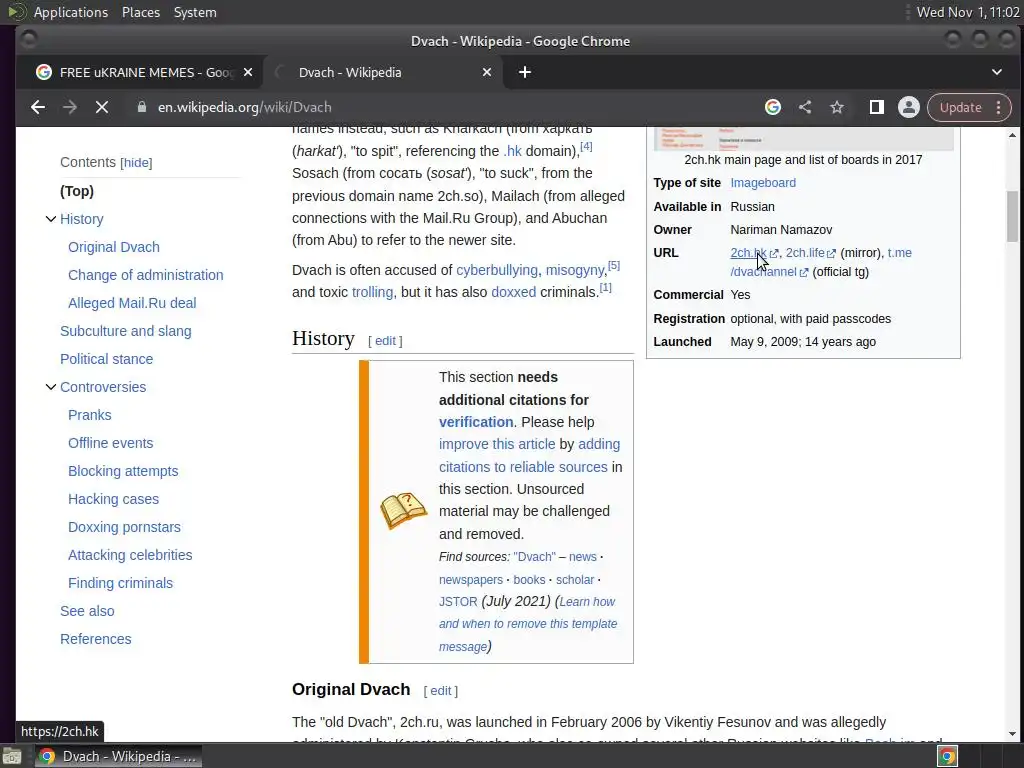Viewport: 1024px width, 768px height.
Task: Close the FREE uKRAINE MEMES tab
Action: [248, 72]
